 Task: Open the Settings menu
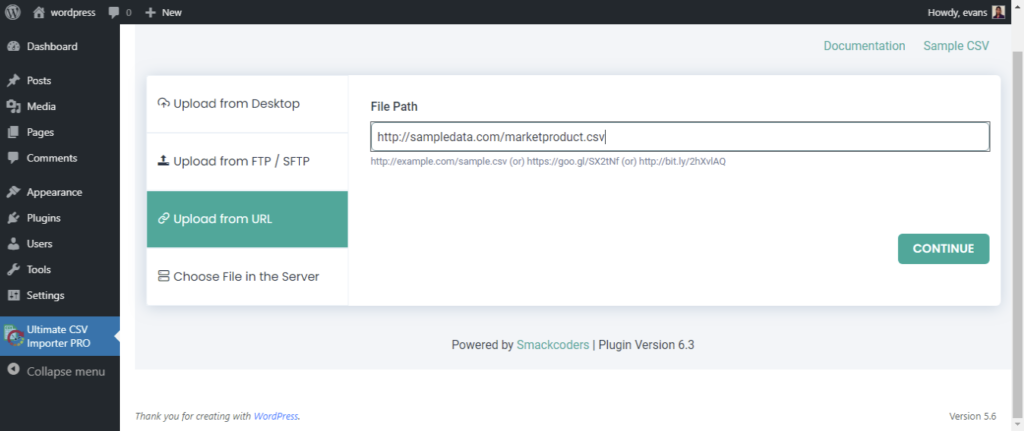[45, 295]
